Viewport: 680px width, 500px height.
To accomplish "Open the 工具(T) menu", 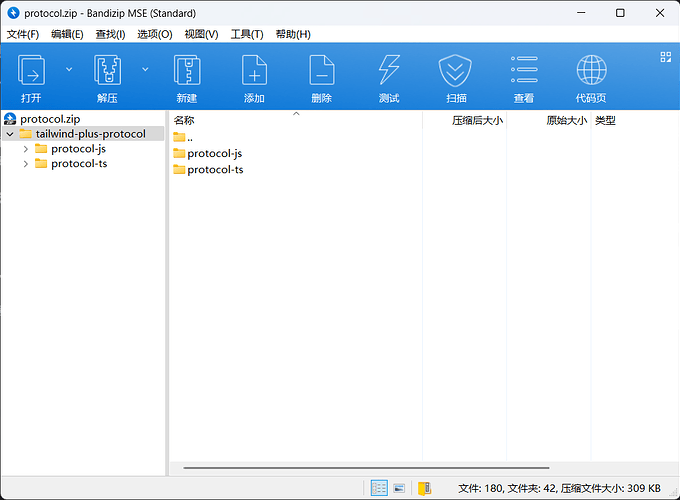I will pyautogui.click(x=247, y=34).
